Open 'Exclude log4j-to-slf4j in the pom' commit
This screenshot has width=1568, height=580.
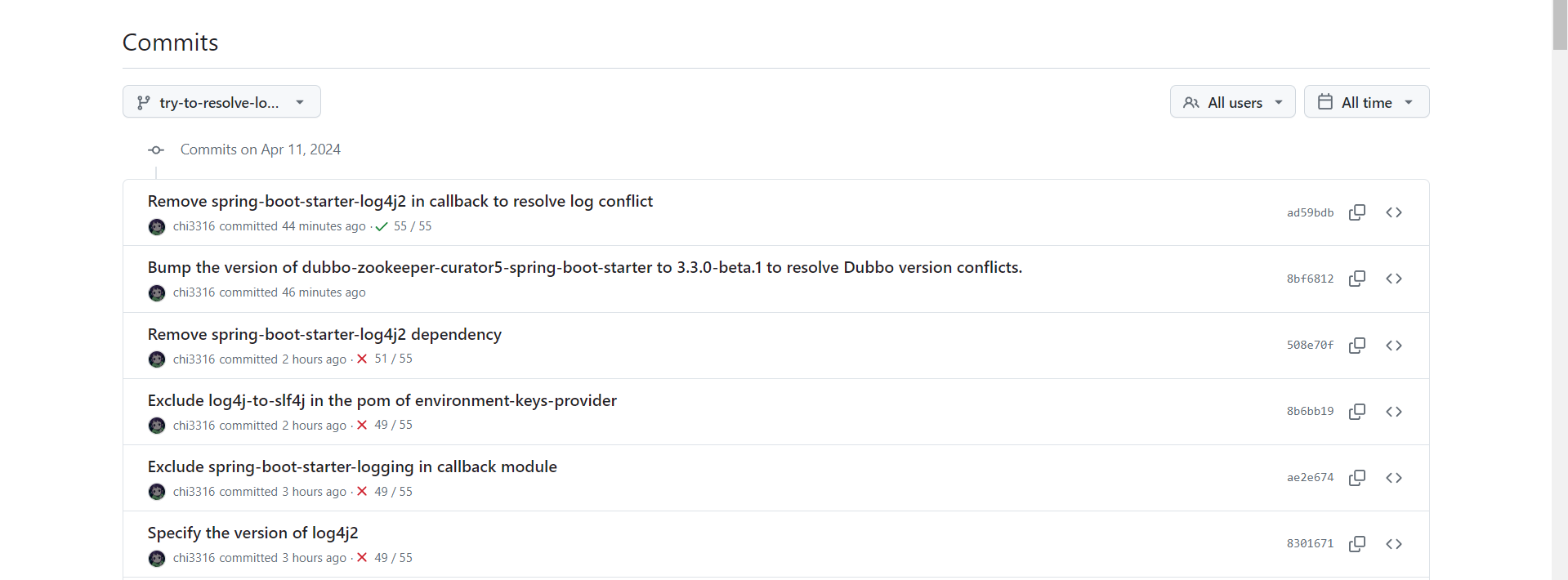tap(382, 400)
